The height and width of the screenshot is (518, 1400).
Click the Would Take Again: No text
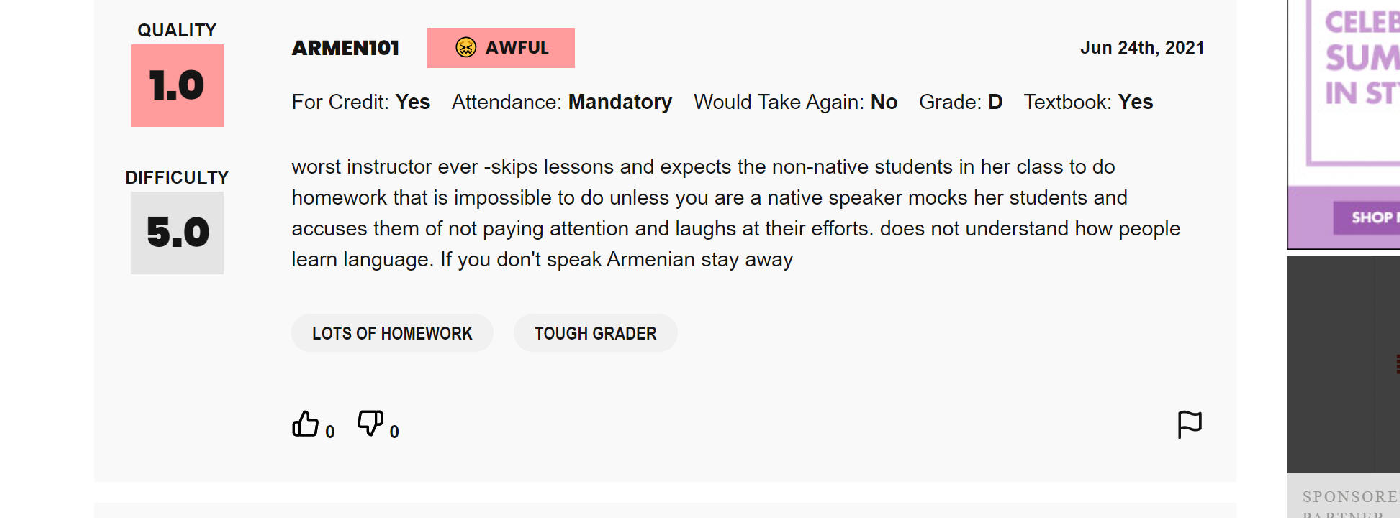[796, 102]
